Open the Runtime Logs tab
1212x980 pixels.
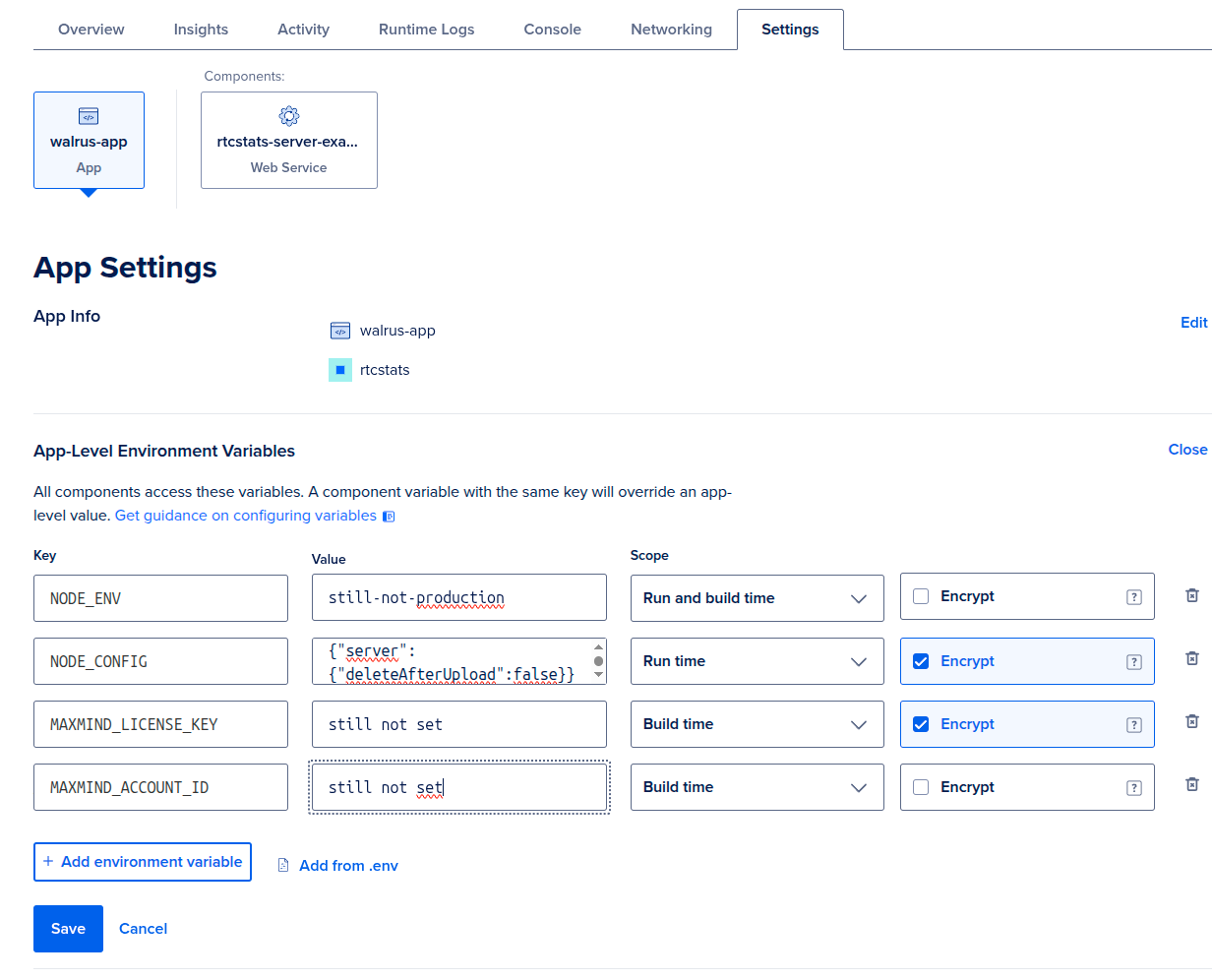(x=427, y=30)
